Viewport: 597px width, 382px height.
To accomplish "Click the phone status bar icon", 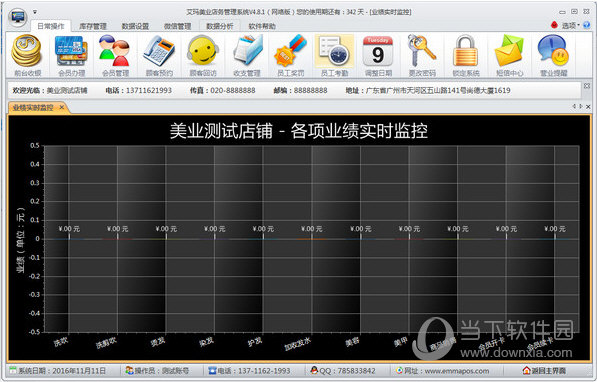I will click(x=212, y=370).
